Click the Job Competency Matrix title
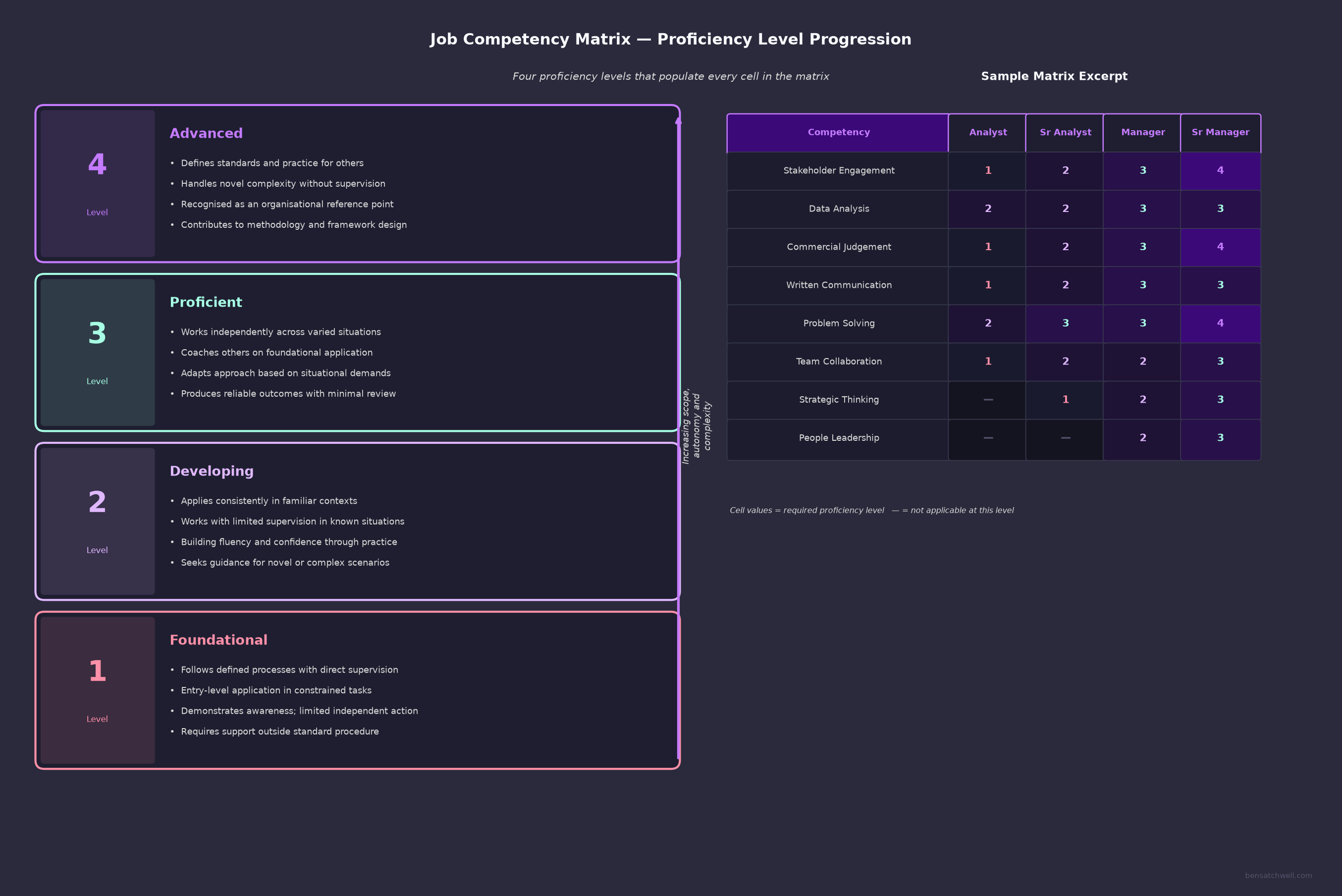1342x896 pixels. 670,40
